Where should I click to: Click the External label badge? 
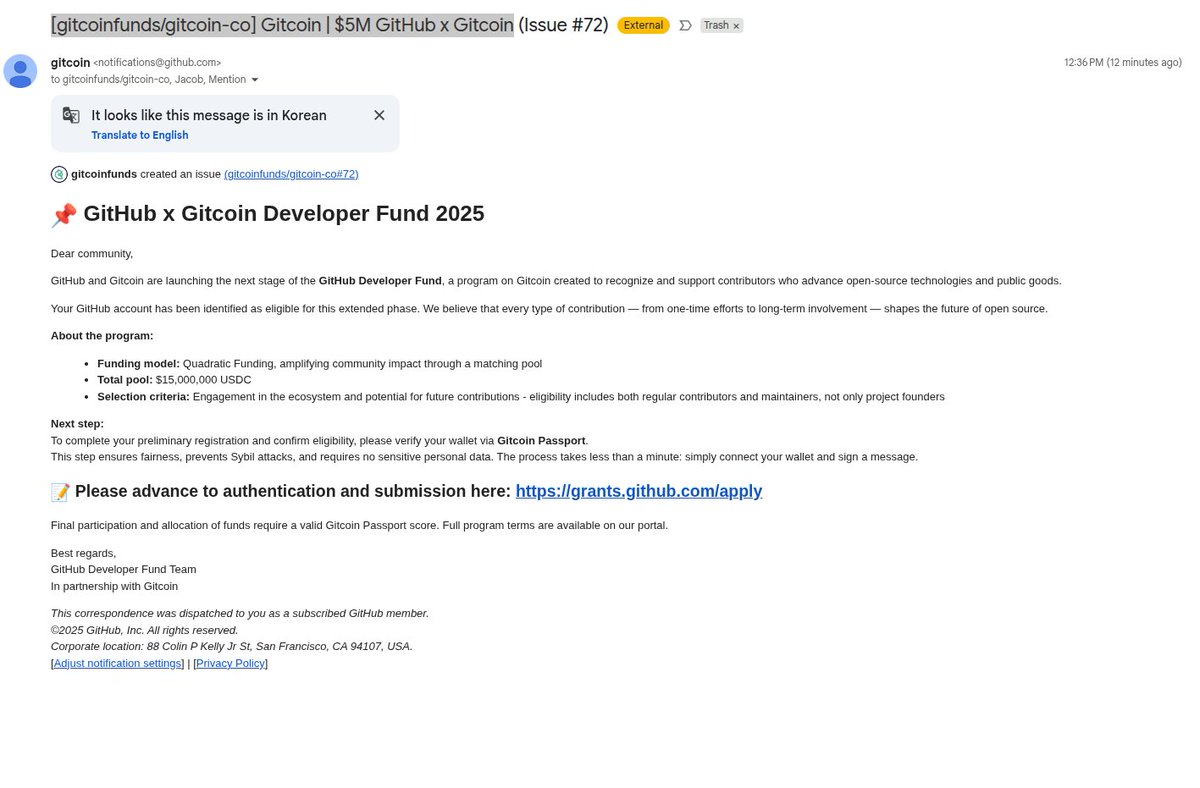643,25
